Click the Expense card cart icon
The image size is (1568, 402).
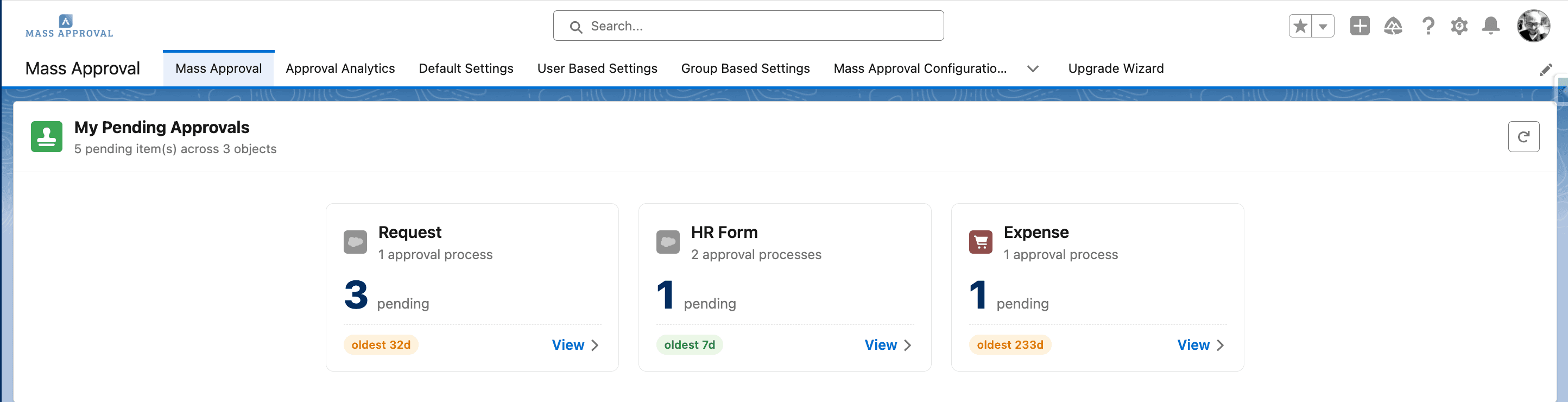[981, 242]
